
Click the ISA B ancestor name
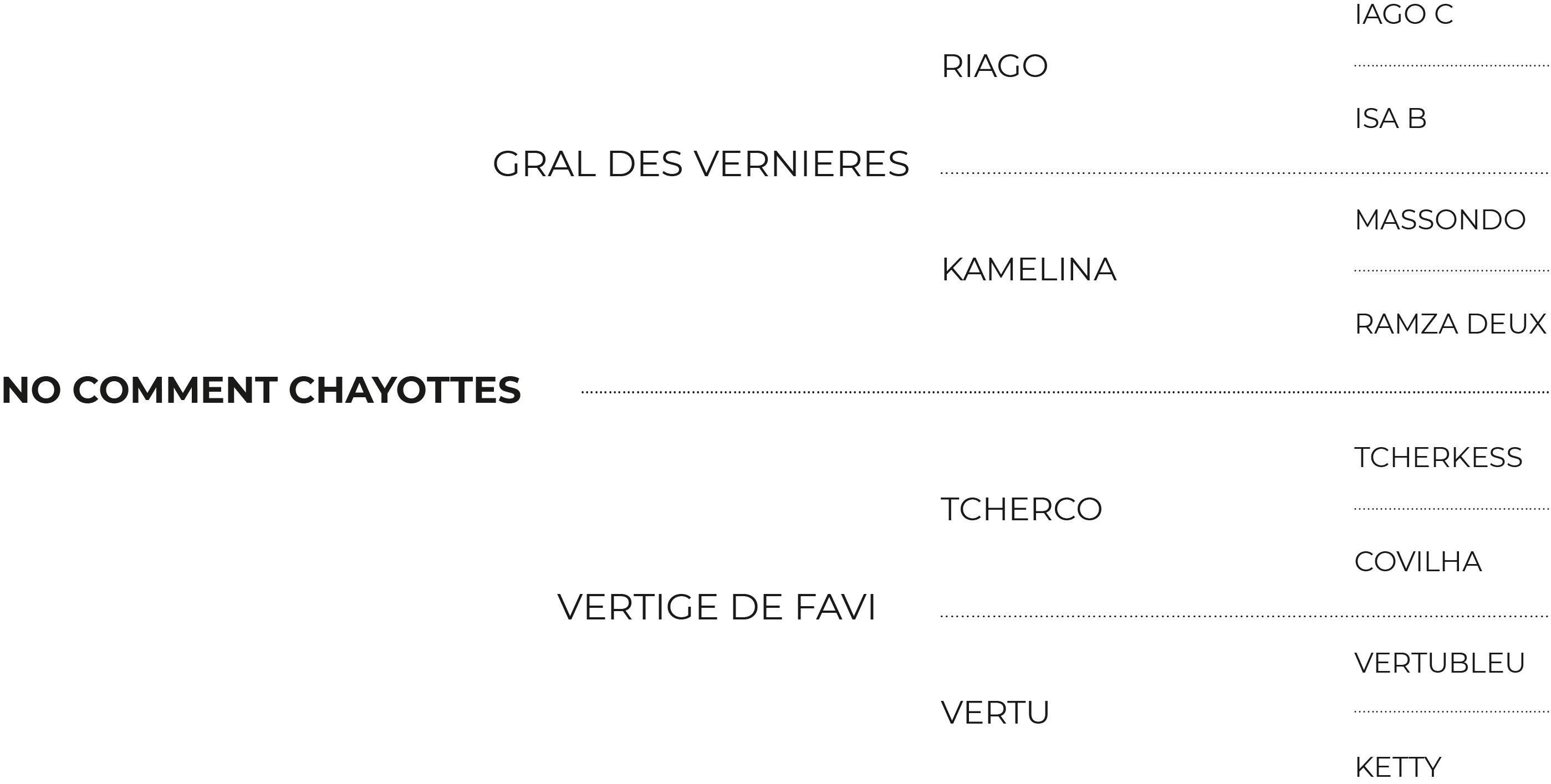(1391, 119)
